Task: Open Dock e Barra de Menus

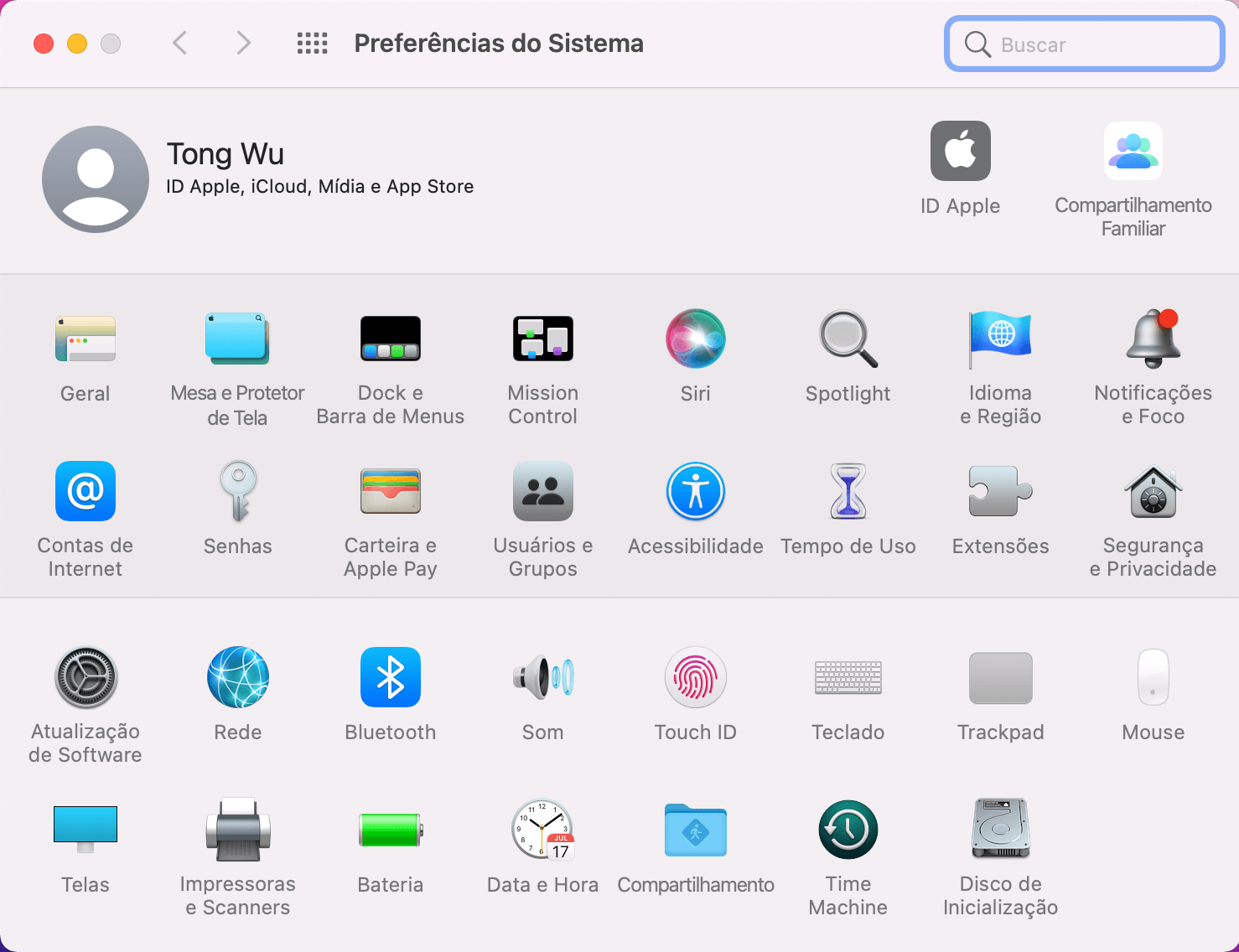Action: pos(390,339)
